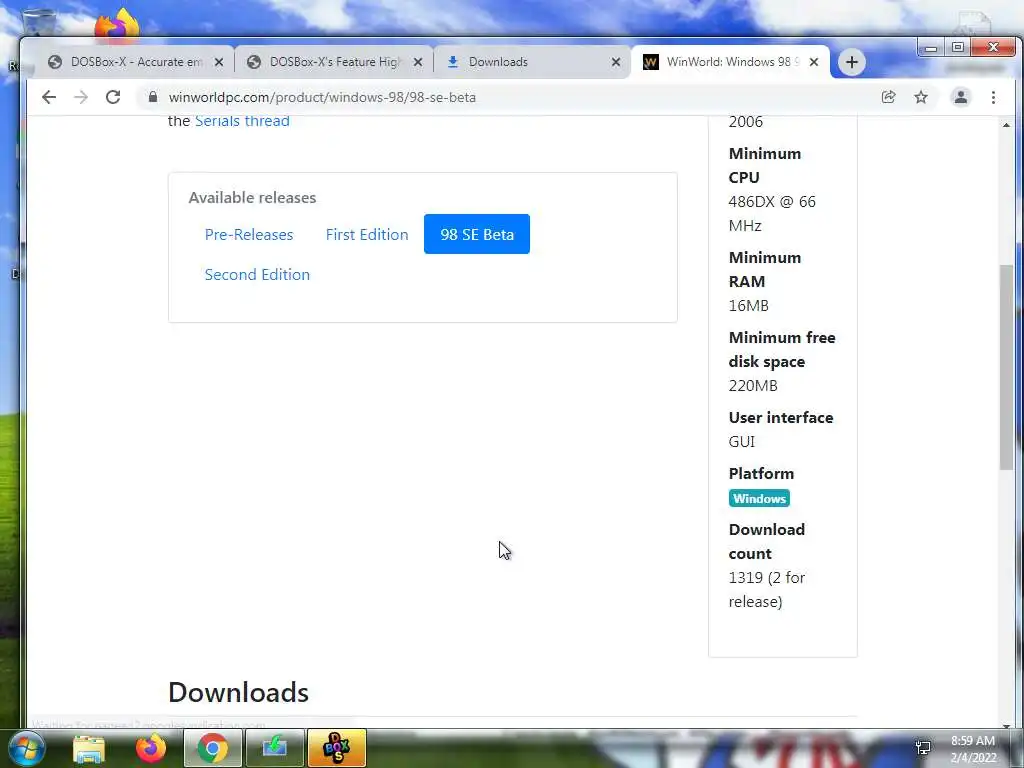Click the 220MB disk space value
This screenshot has height=768, width=1024.
(753, 385)
